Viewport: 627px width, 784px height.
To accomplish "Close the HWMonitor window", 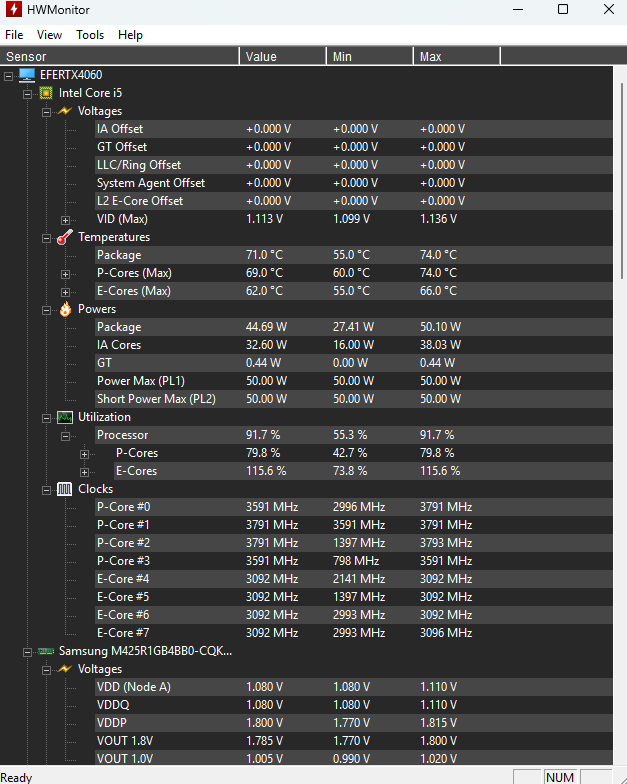I will [x=608, y=10].
